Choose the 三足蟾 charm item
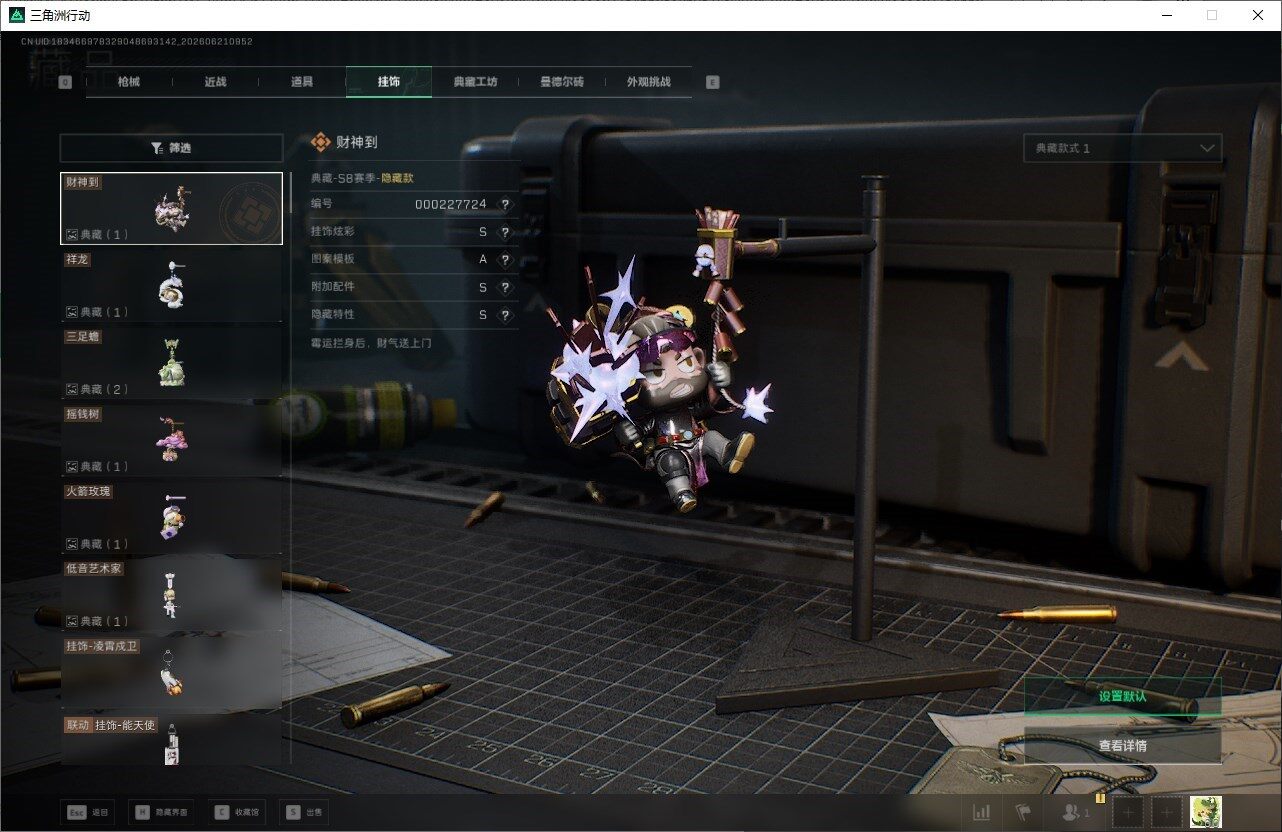 171,363
